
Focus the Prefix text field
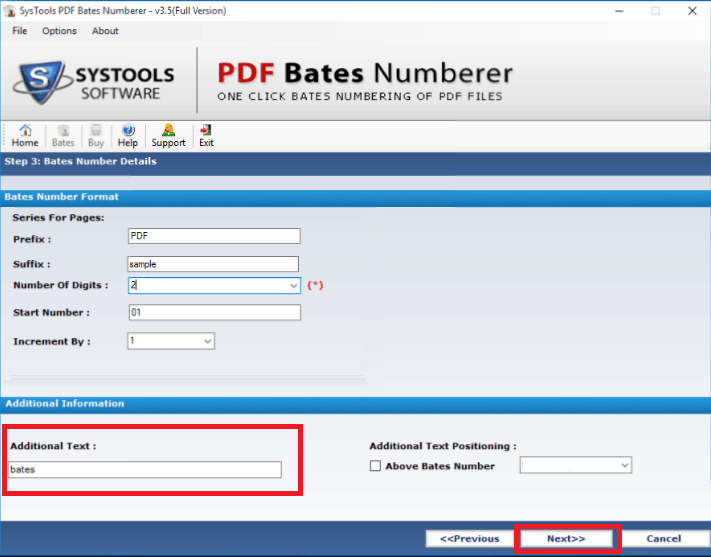[x=214, y=236]
